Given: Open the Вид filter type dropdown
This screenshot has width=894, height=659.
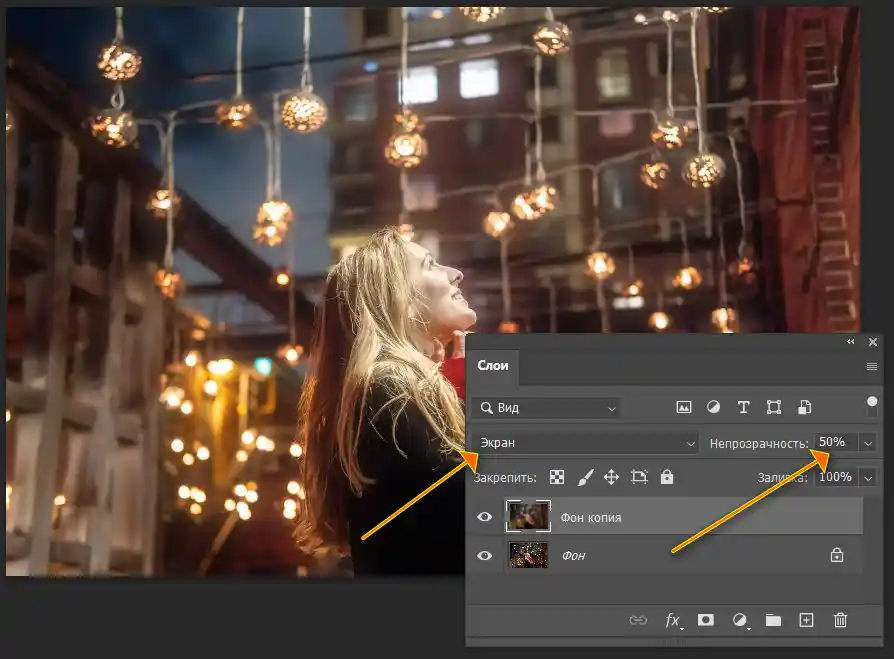Looking at the screenshot, I should point(546,408).
